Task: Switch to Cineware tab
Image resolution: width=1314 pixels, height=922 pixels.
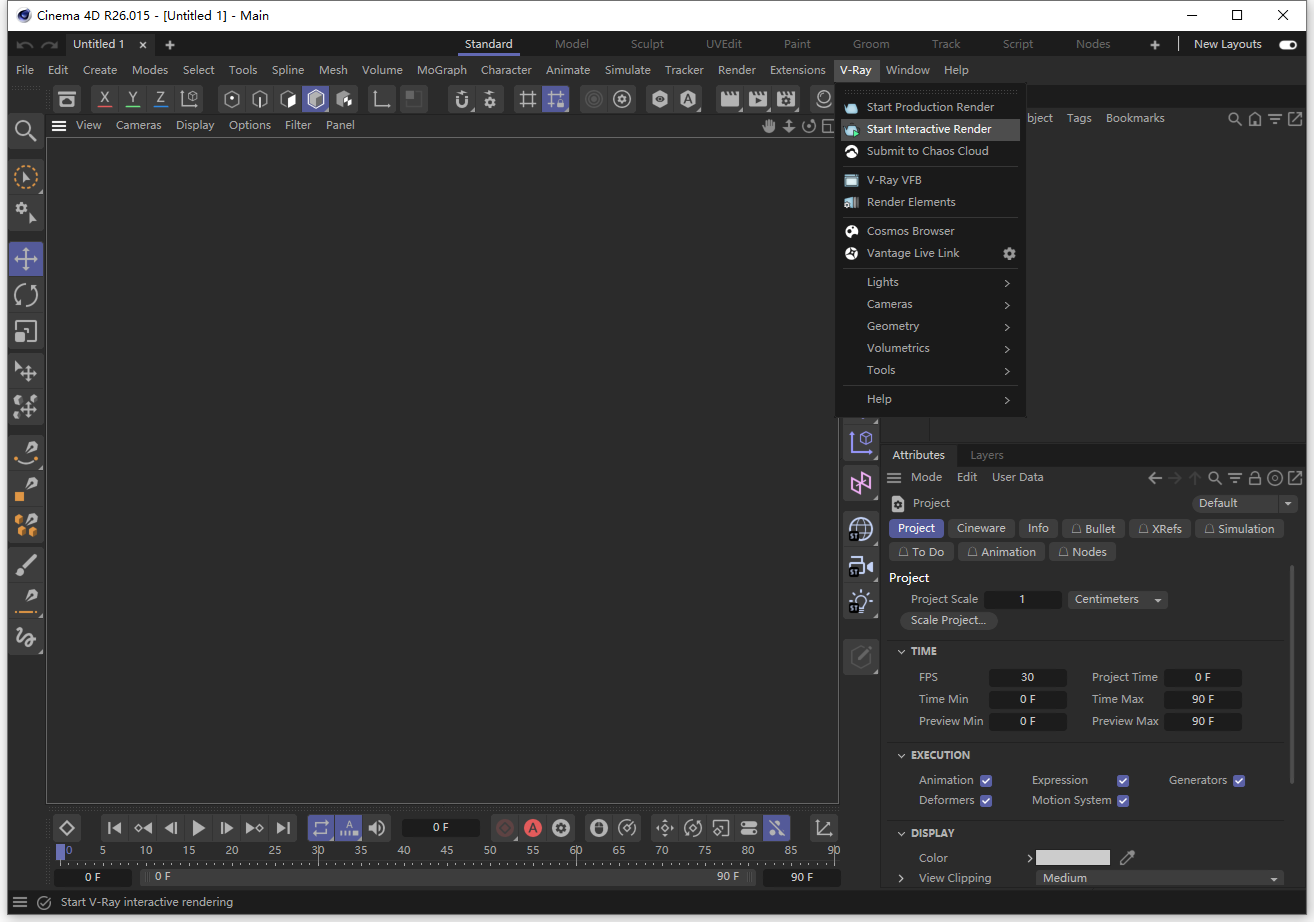Action: tap(980, 529)
